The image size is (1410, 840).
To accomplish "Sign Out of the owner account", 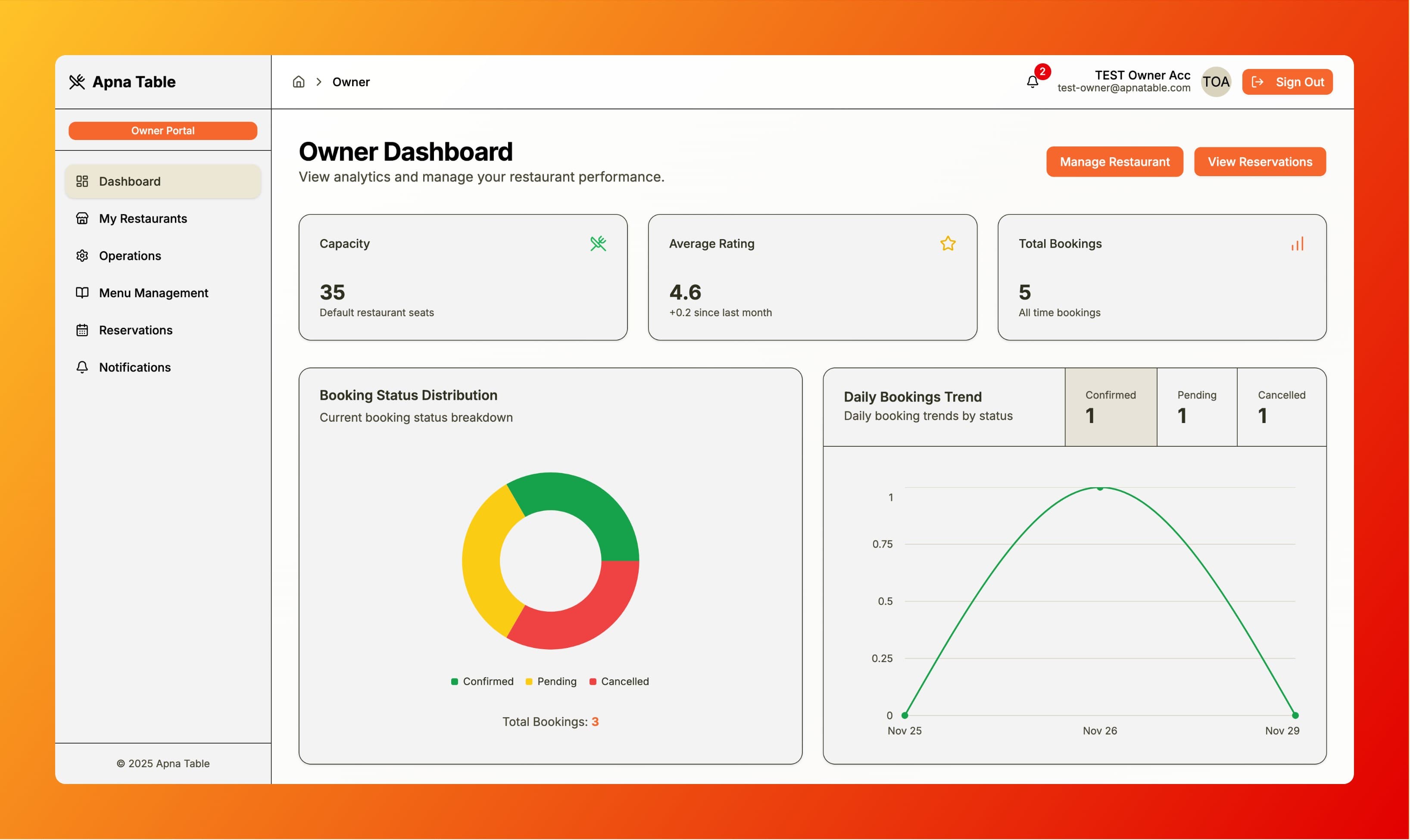I will (x=1287, y=81).
